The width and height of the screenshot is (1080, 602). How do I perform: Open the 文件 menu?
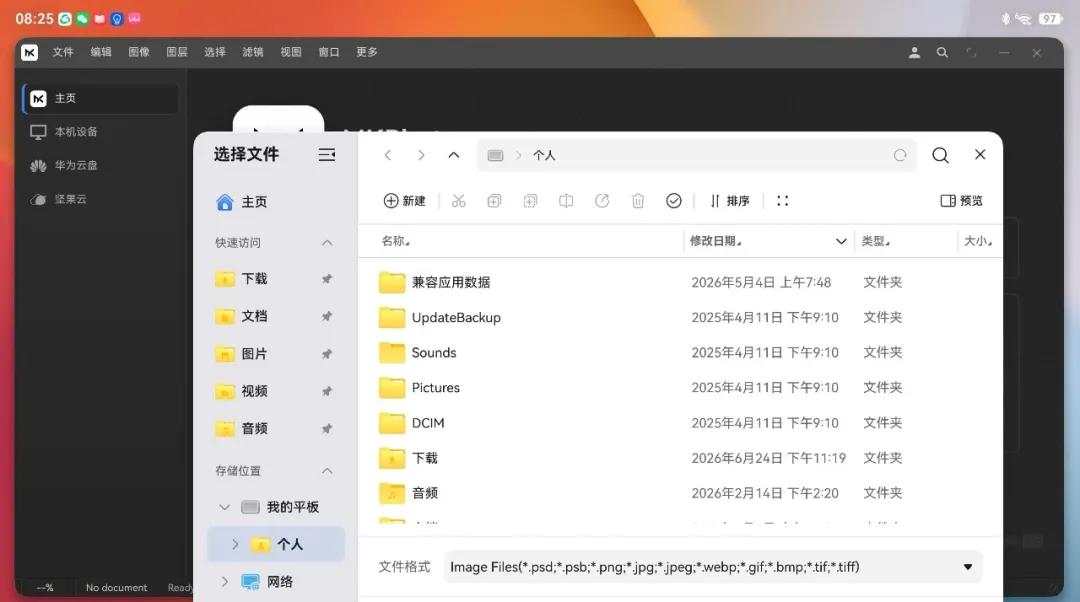point(63,52)
